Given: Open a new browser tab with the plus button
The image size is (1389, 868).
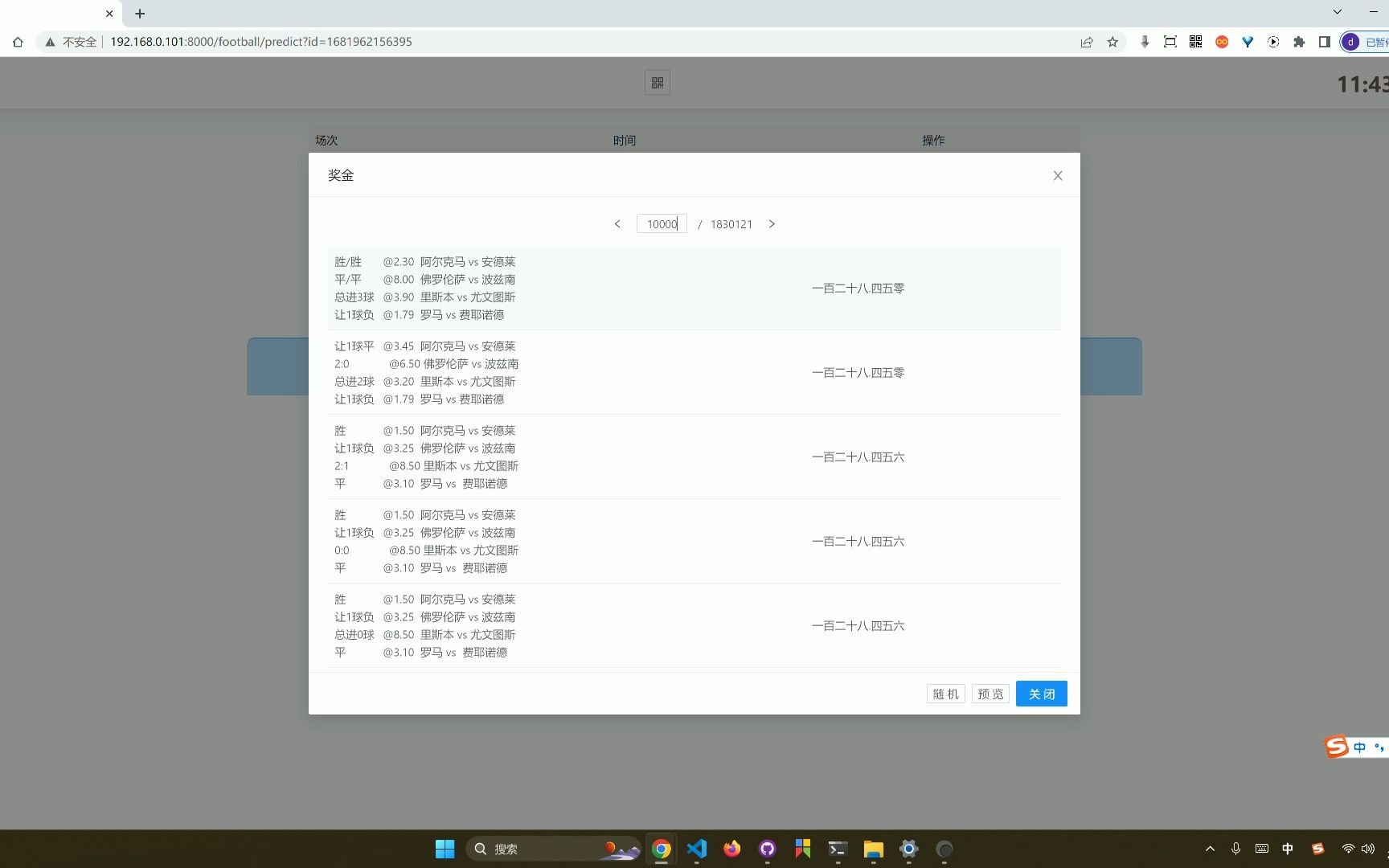Looking at the screenshot, I should point(140,14).
